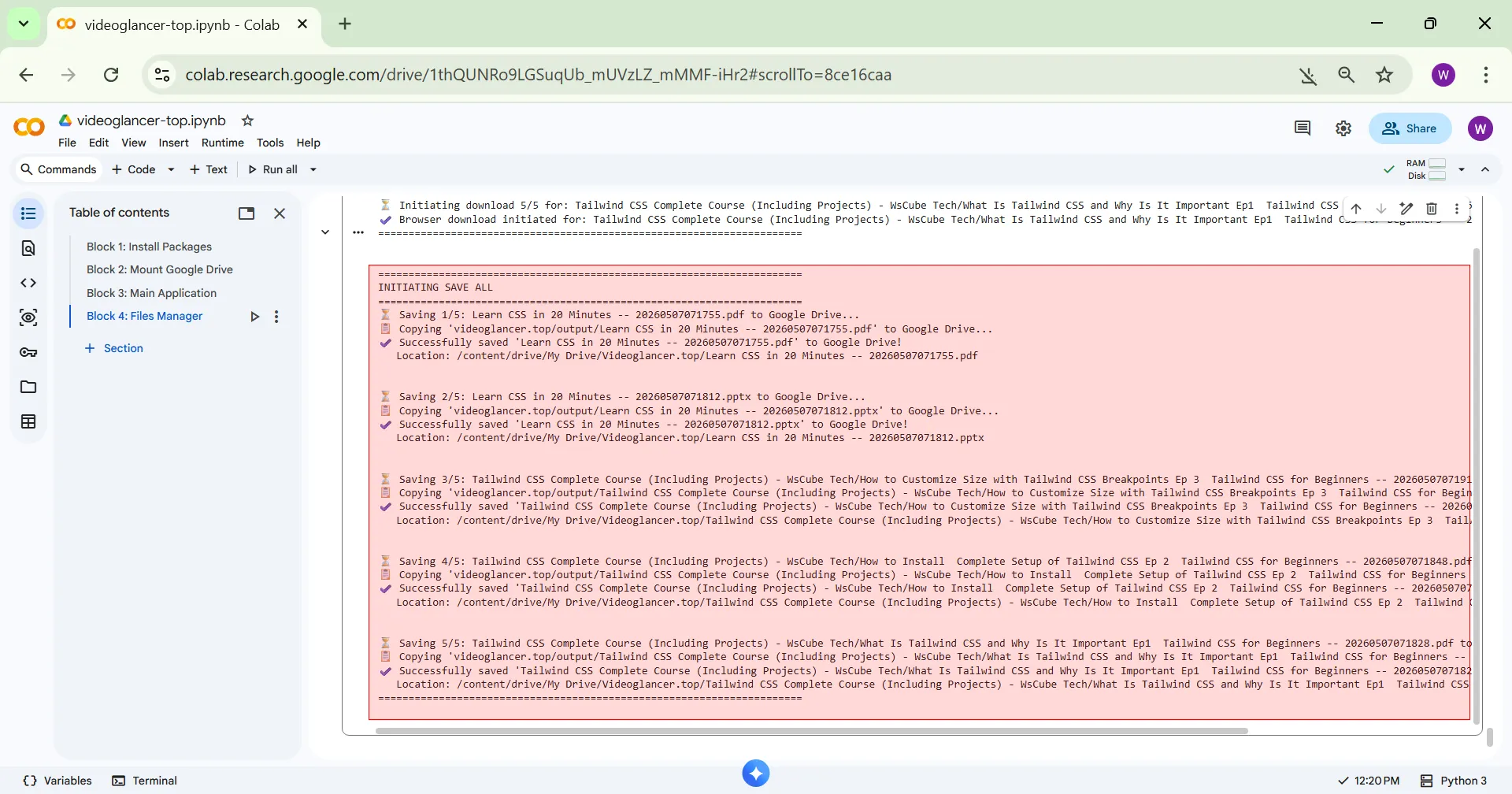Open the Edit menu
This screenshot has width=1512, height=794.
pos(98,143)
